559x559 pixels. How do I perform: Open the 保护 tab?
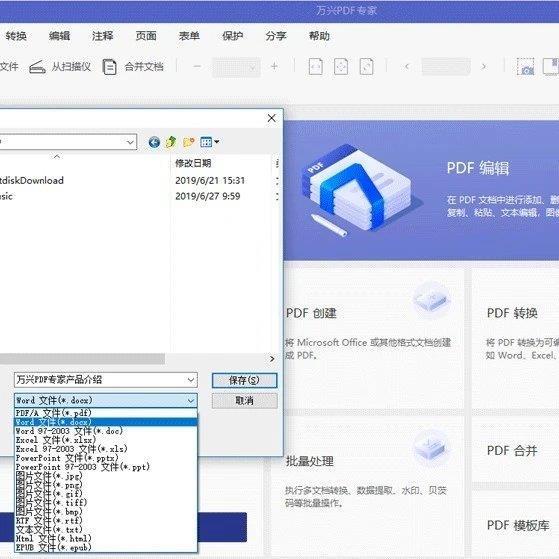232,36
